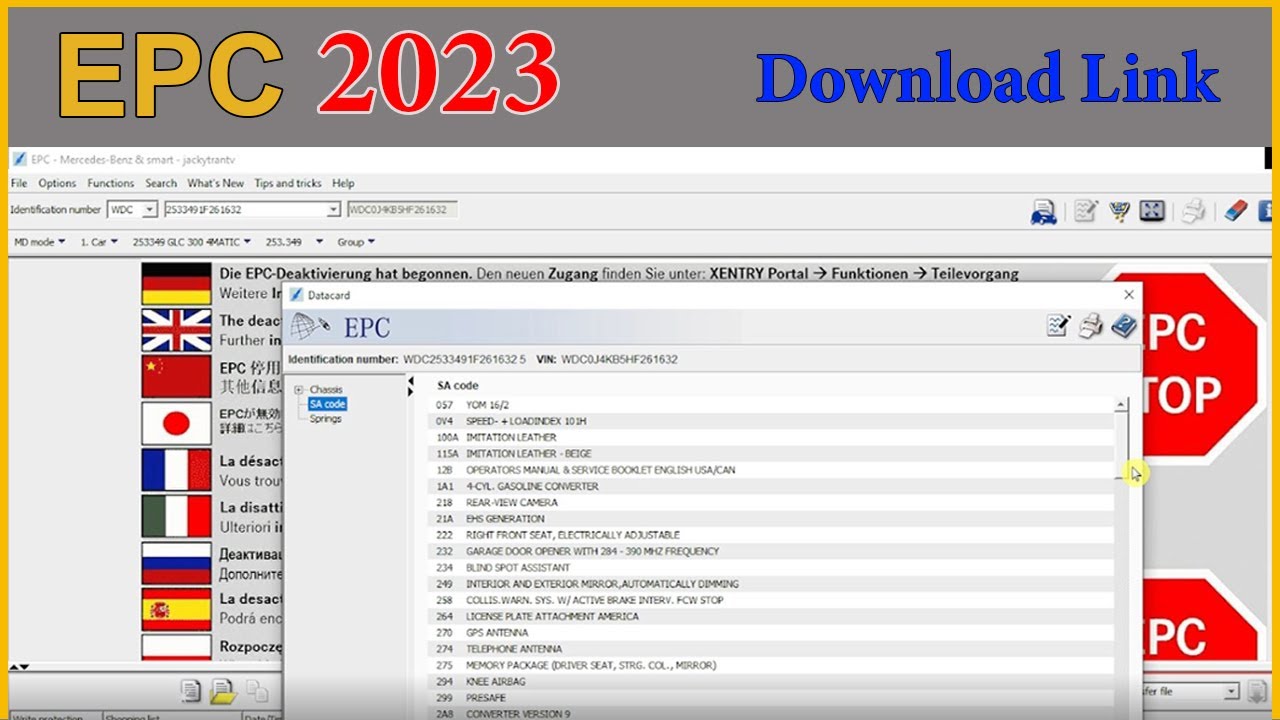Screen dimensions: 1280x720
Task: Click the EPC globe logo in Datacard
Action: (310, 326)
